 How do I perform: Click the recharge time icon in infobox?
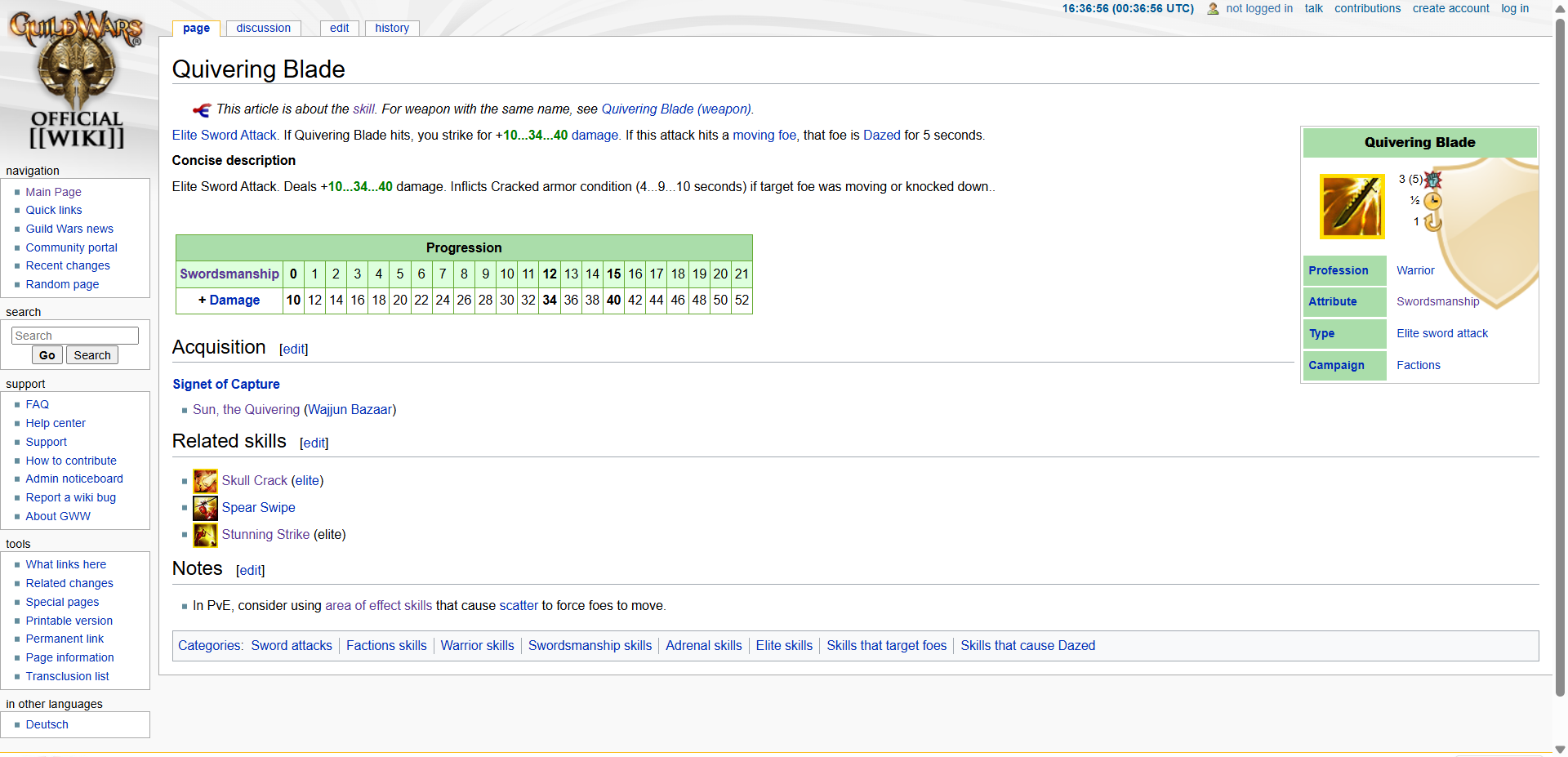tap(1433, 222)
